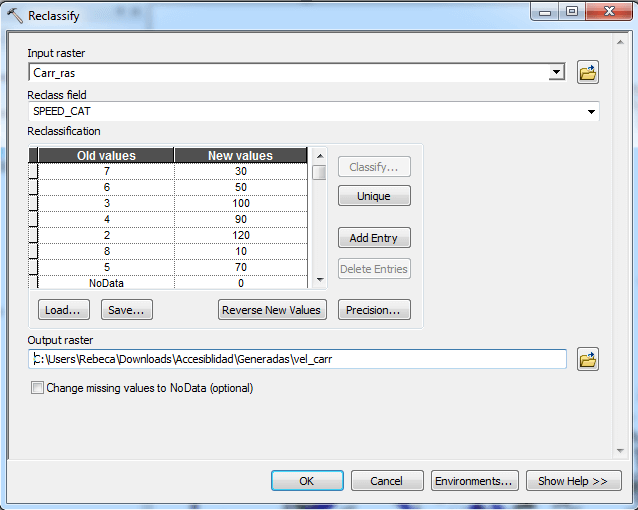Click the Load button
Screen dimensions: 638x510
(x=64, y=310)
